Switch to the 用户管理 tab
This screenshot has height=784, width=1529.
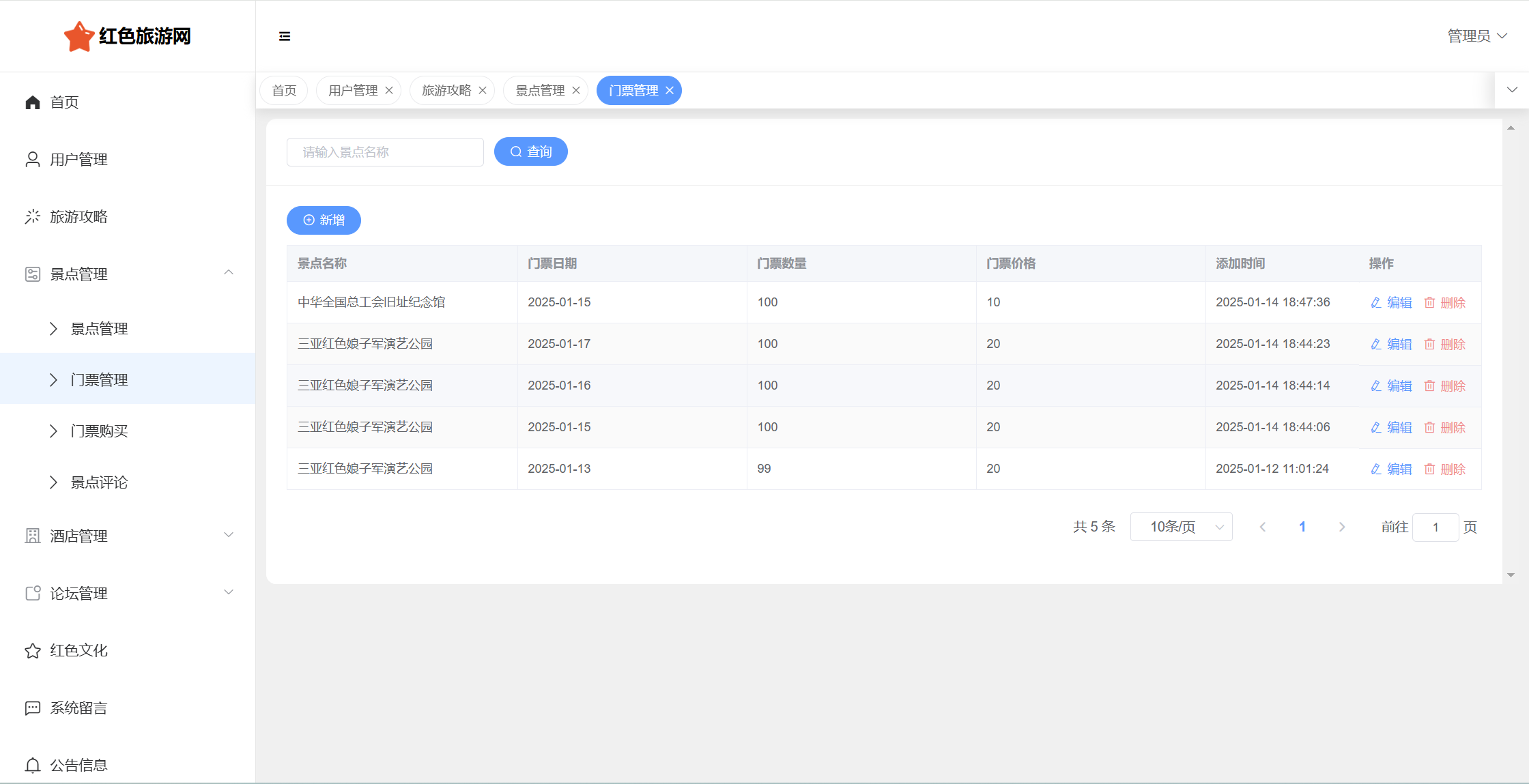[353, 91]
